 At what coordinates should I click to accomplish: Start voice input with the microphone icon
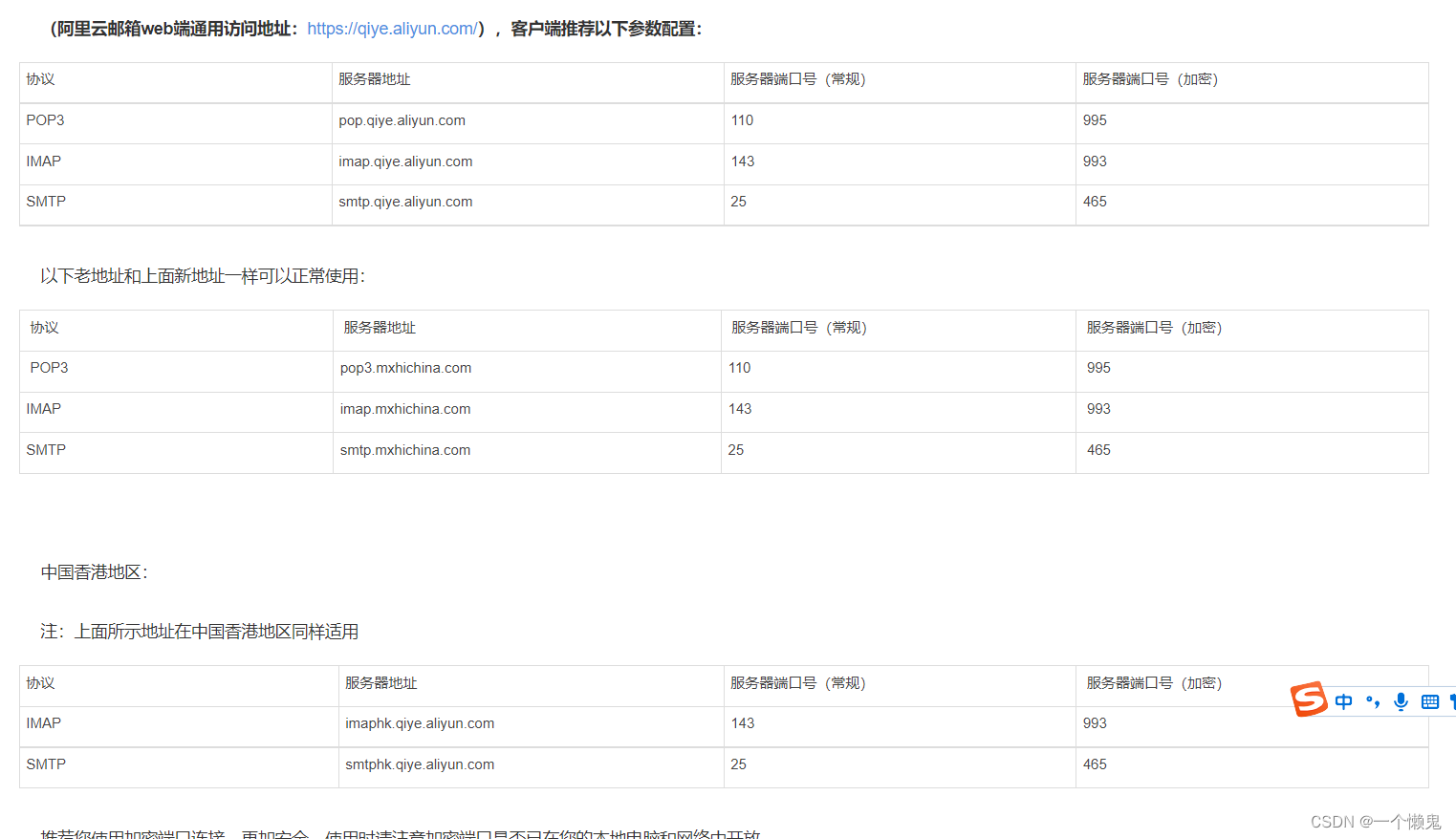[x=1400, y=700]
